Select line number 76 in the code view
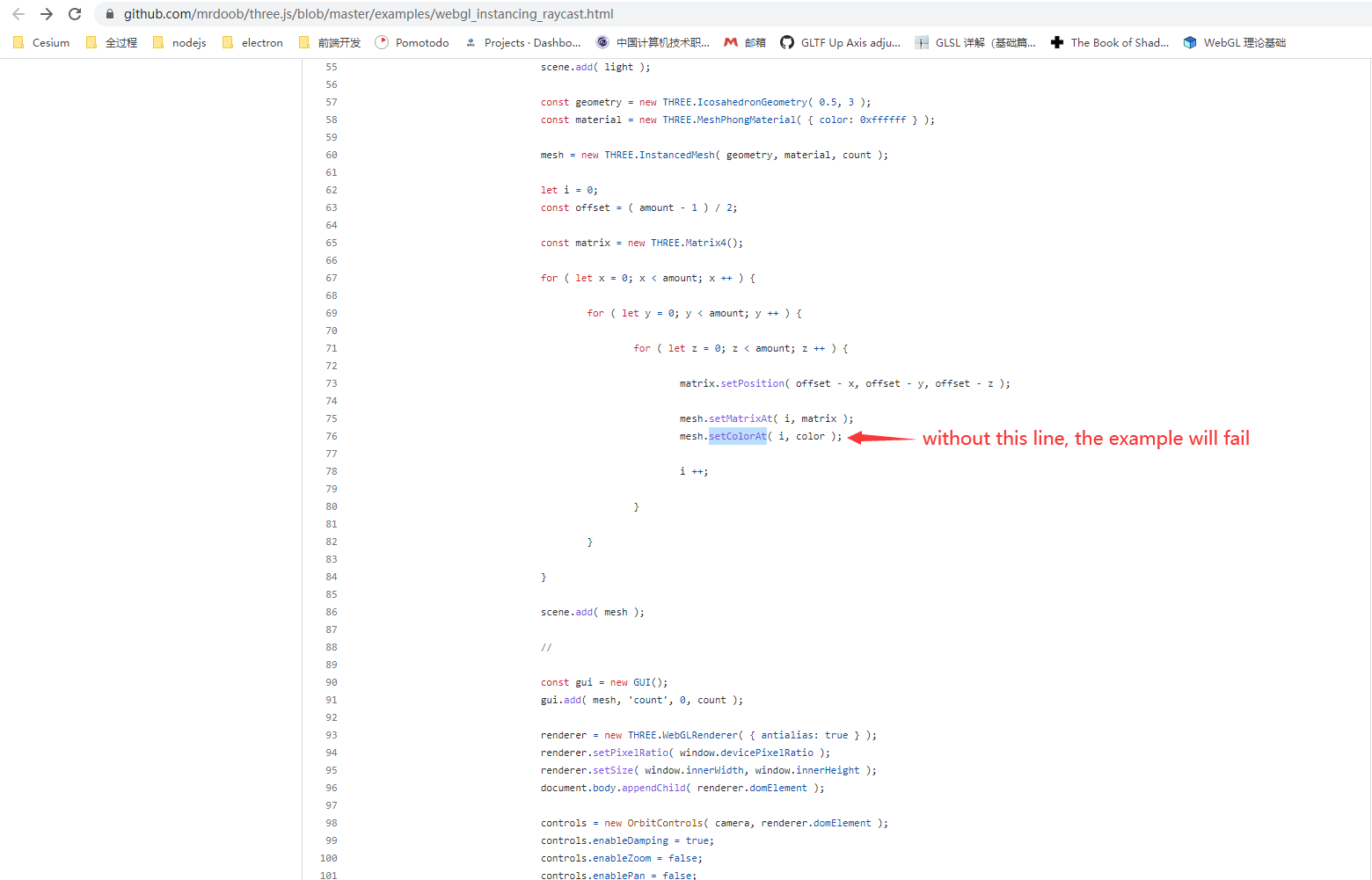Image resolution: width=1372 pixels, height=880 pixels. [331, 435]
